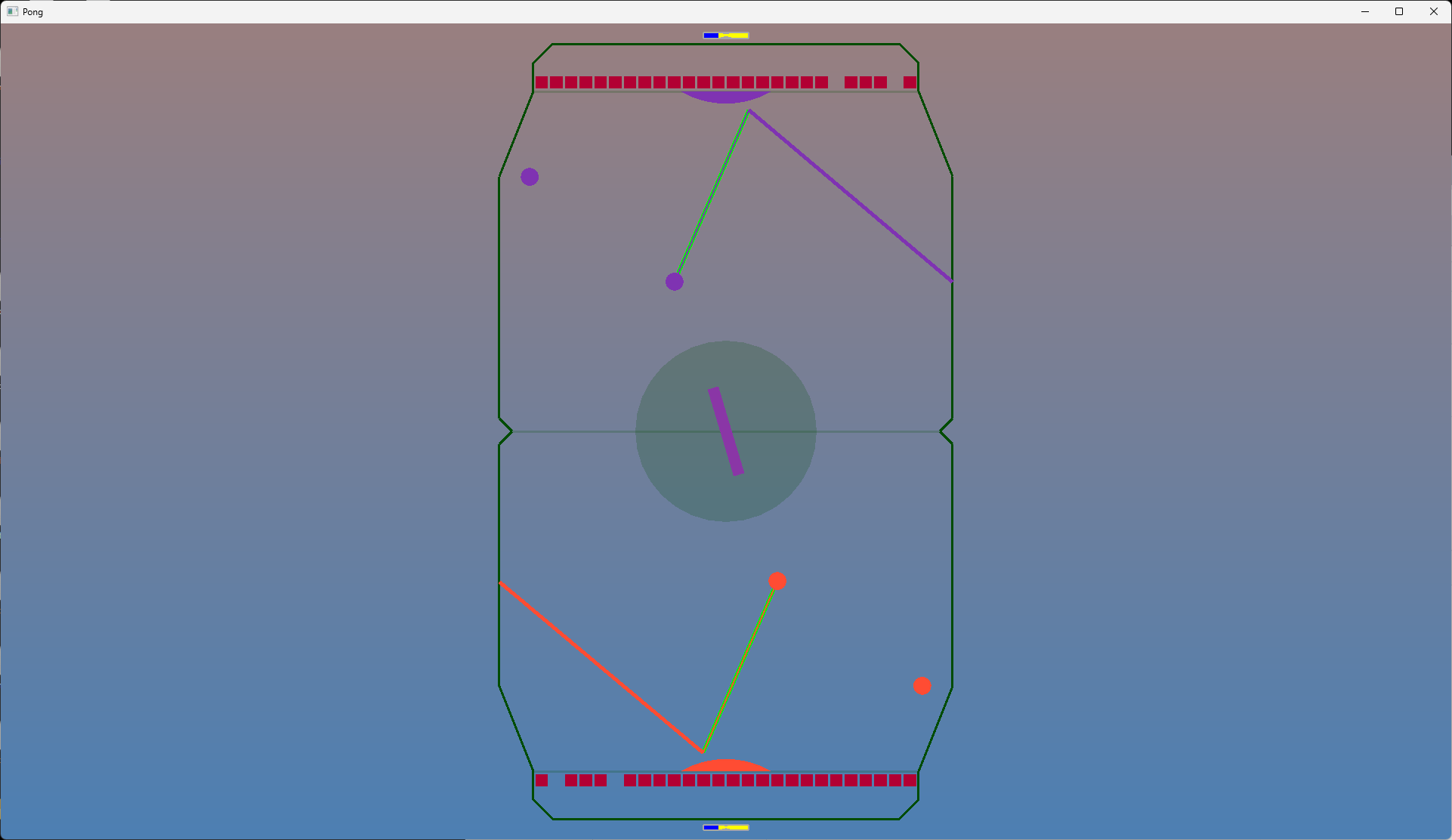This screenshot has height=840, width=1452.
Task: Close the Pong window
Action: 1434,11
